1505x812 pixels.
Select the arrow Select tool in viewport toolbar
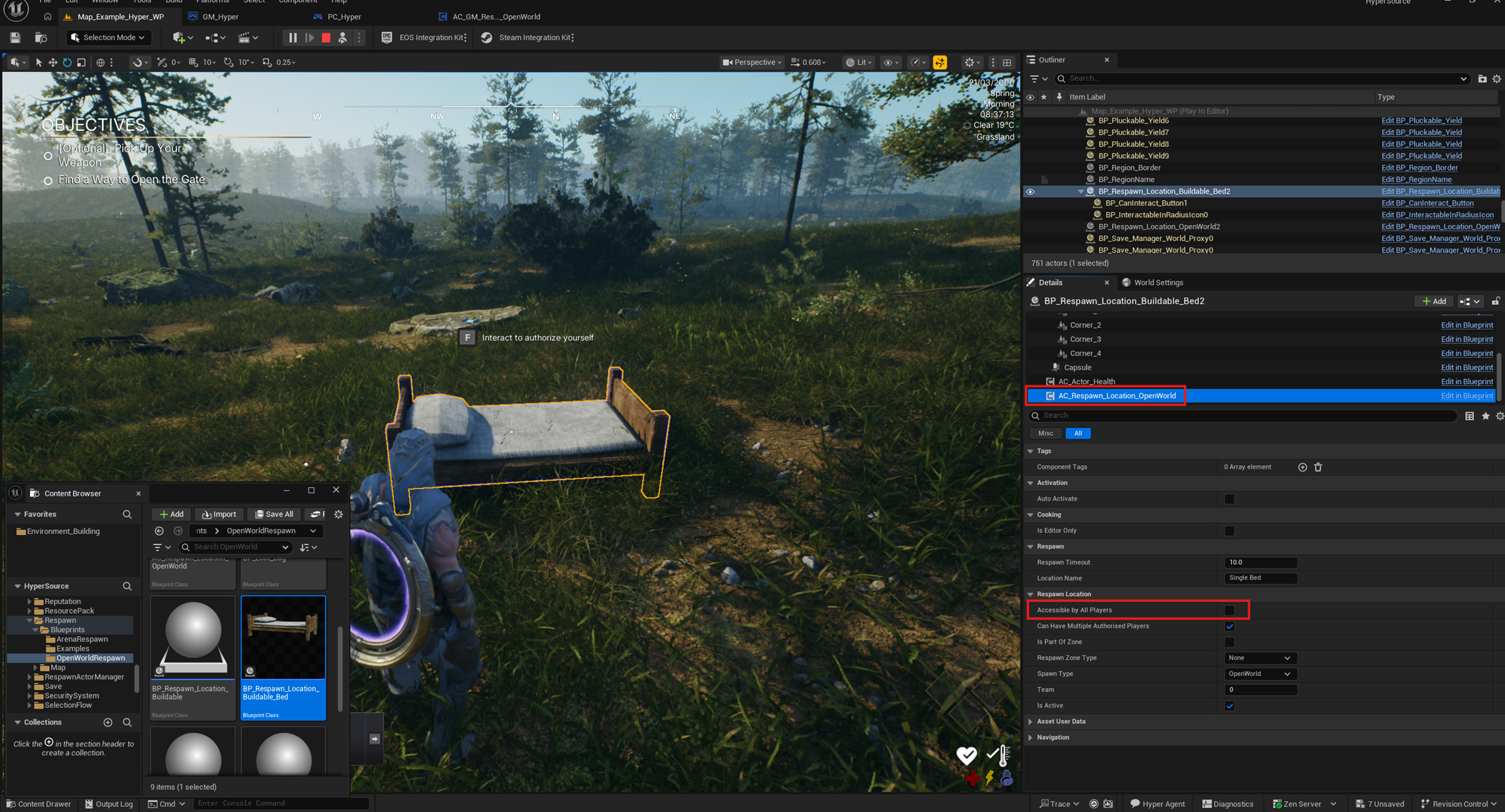click(38, 63)
